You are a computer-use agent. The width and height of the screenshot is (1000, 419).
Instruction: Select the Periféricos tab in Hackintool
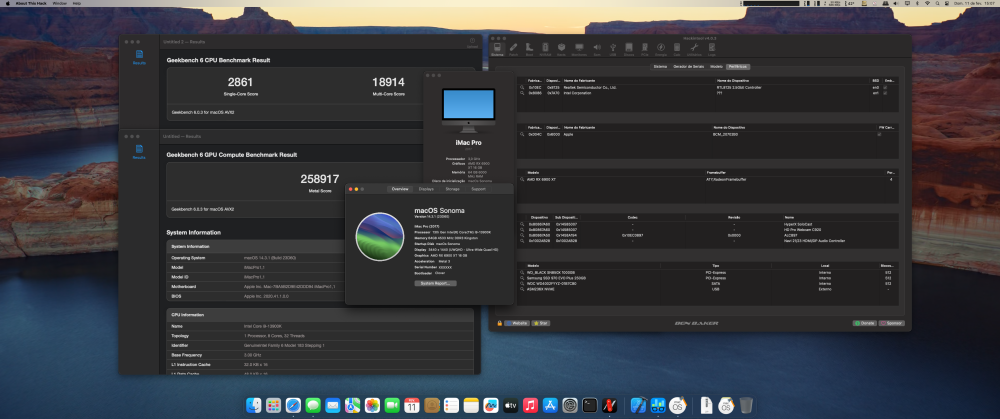pos(738,66)
